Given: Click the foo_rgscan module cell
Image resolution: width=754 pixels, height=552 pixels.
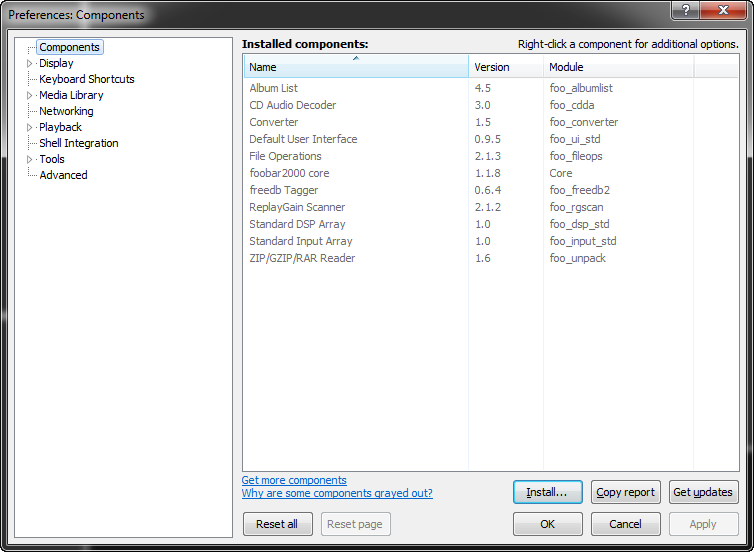Looking at the screenshot, I should [x=576, y=207].
